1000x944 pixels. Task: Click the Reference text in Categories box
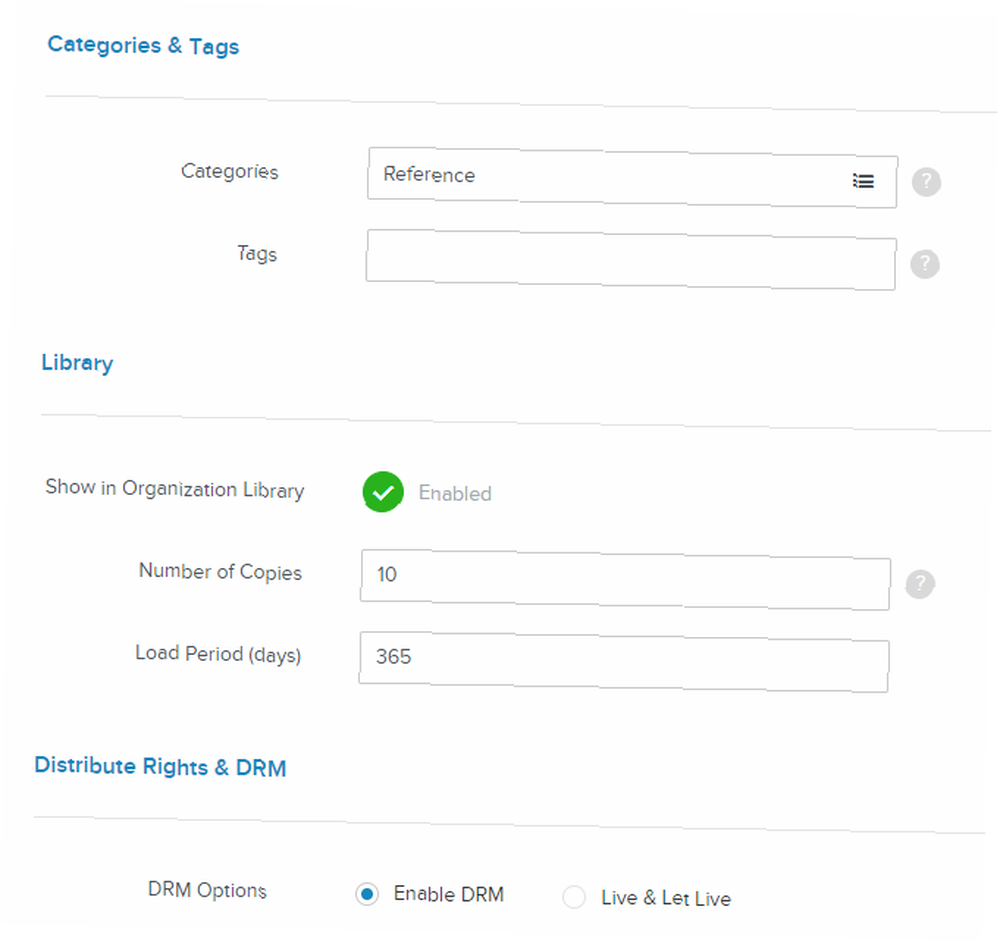pos(429,174)
